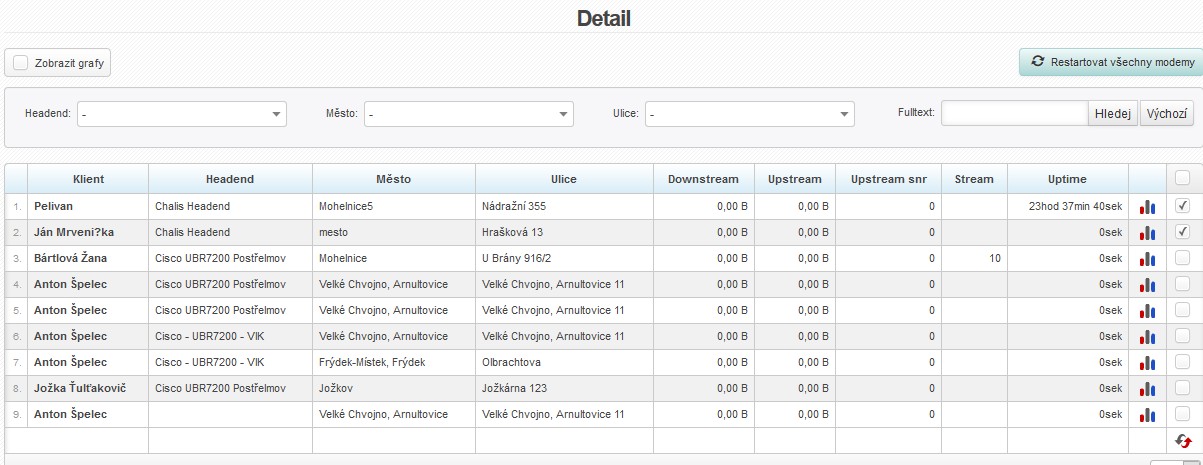Open graph icon for row 9 Anton Špelec
This screenshot has width=1203, height=465.
click(x=1147, y=415)
